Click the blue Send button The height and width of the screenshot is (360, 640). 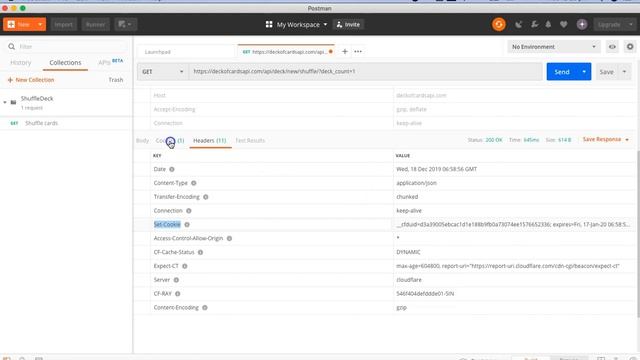point(562,72)
